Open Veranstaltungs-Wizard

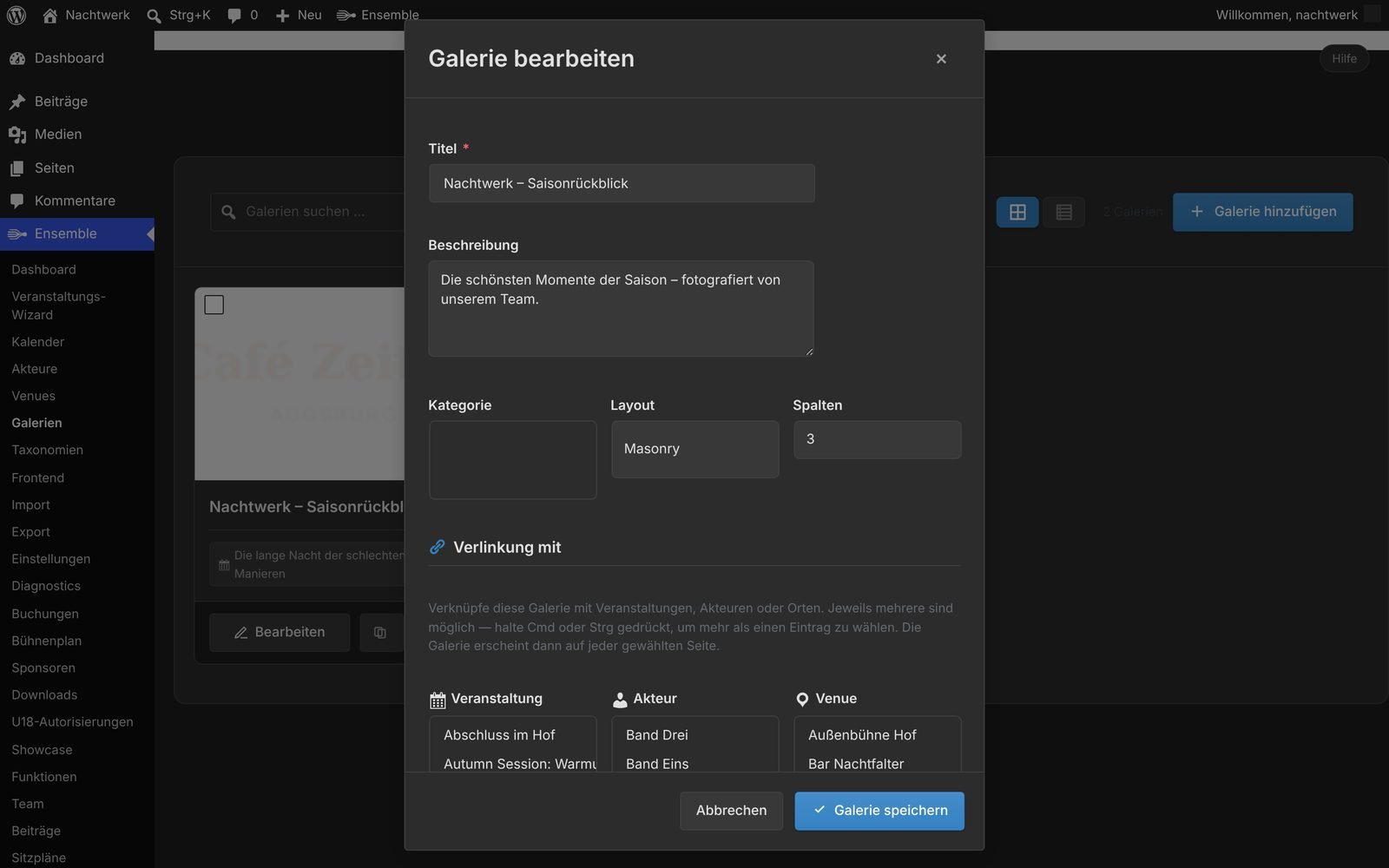(58, 306)
